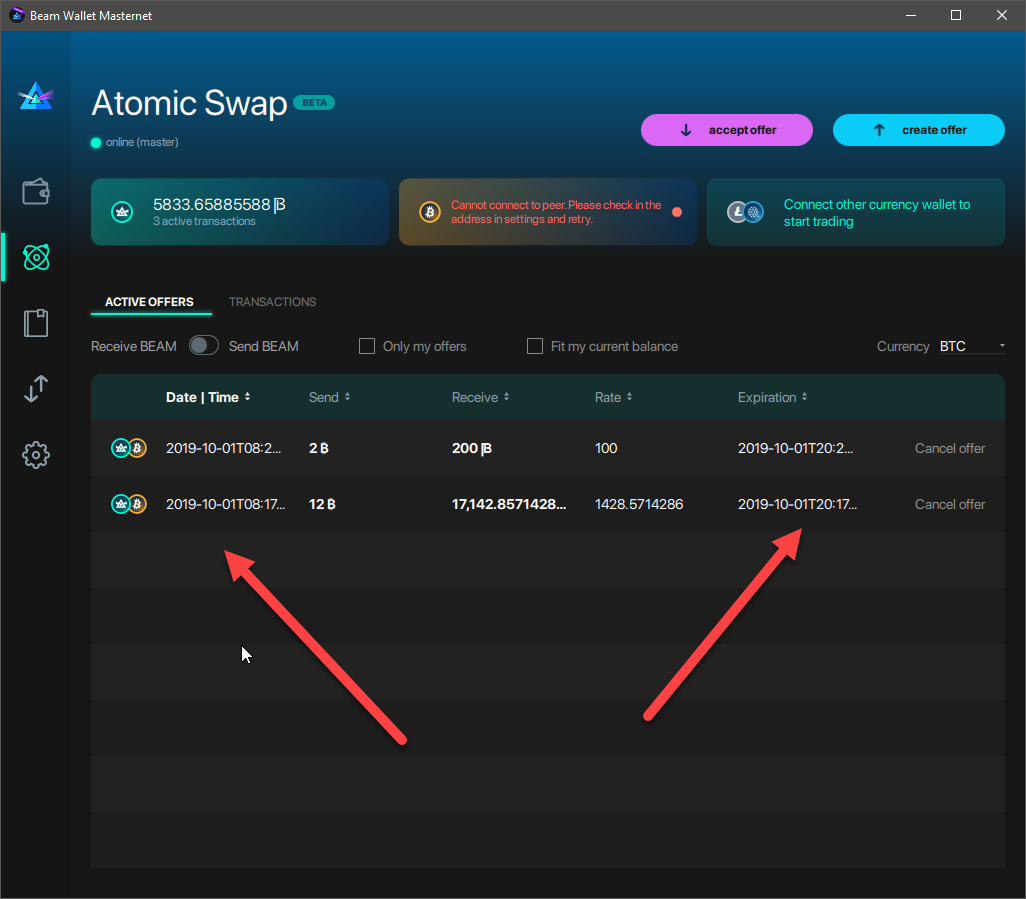
Task: Click the 200 BEAM receive amount
Action: pyautogui.click(x=471, y=448)
